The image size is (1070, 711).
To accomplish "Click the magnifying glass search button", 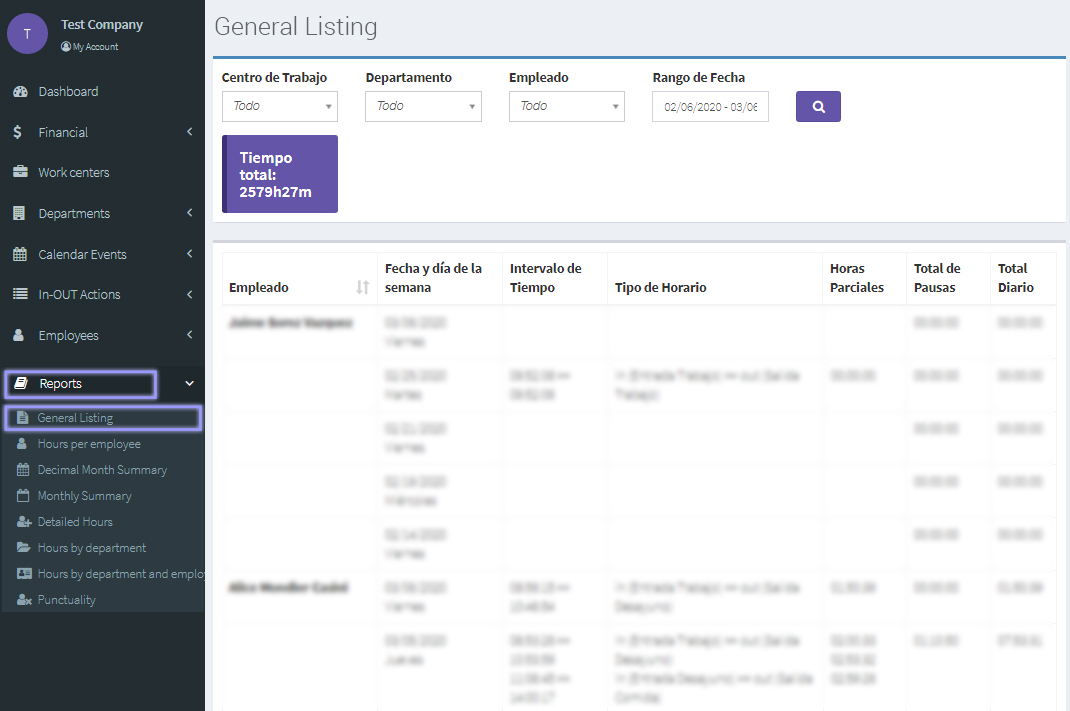I will pos(818,107).
